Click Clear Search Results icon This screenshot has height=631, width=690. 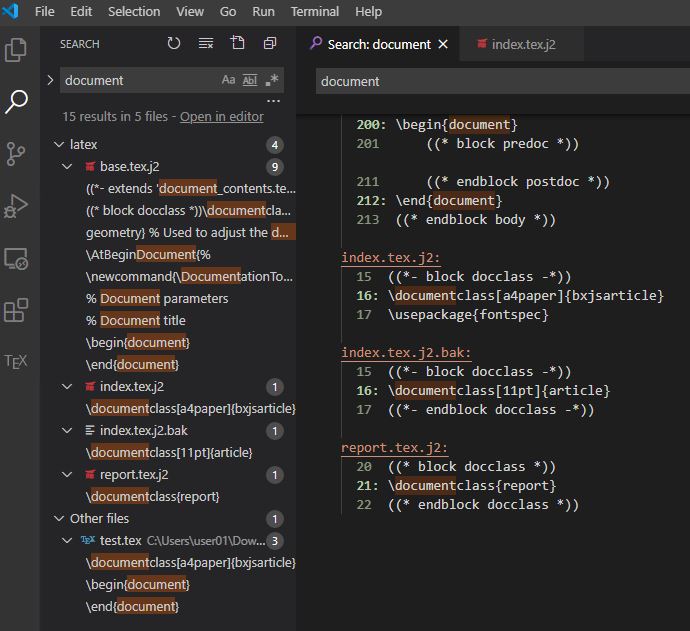click(206, 43)
